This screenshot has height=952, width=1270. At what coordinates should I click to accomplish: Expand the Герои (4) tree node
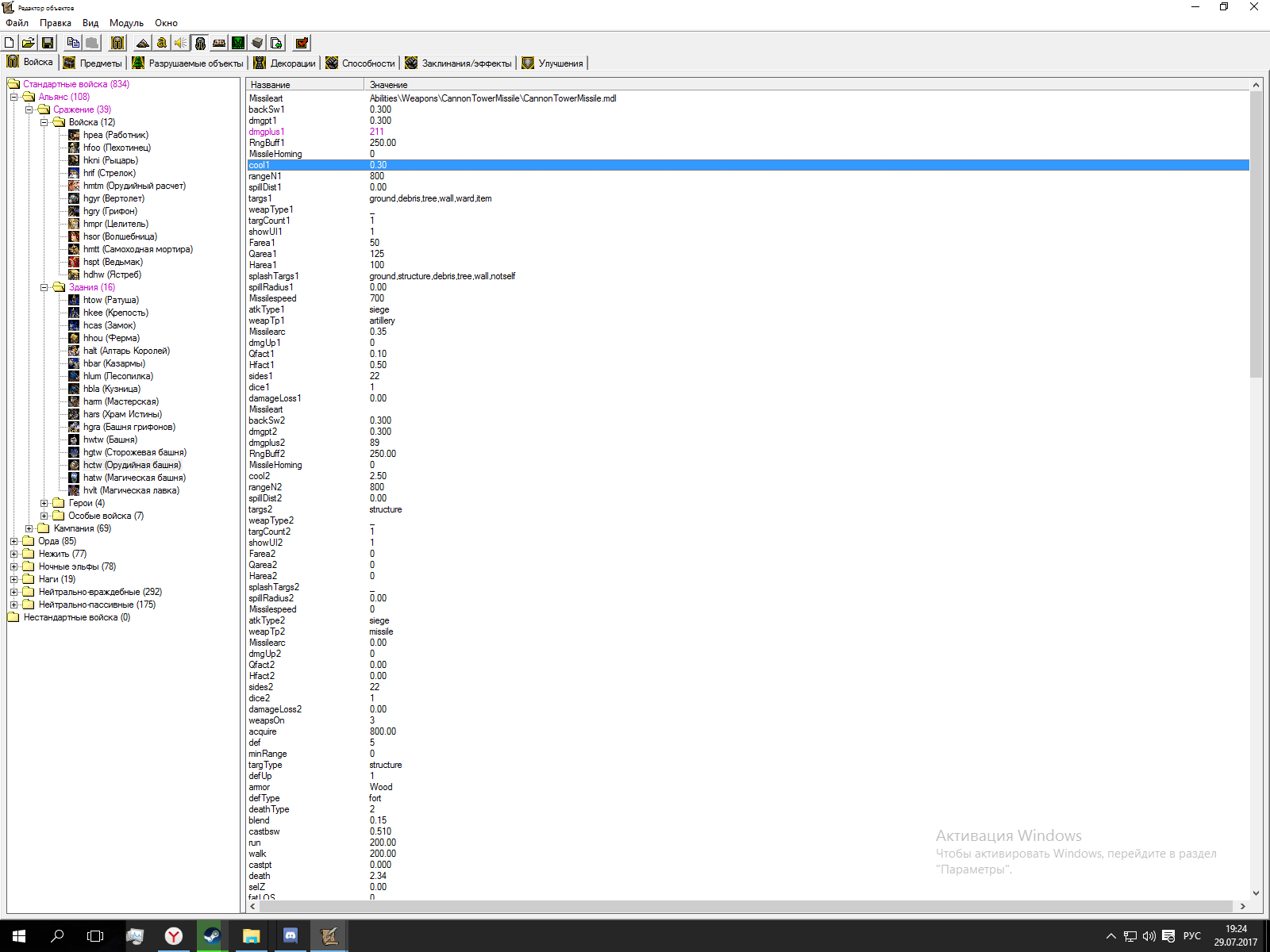(44, 503)
